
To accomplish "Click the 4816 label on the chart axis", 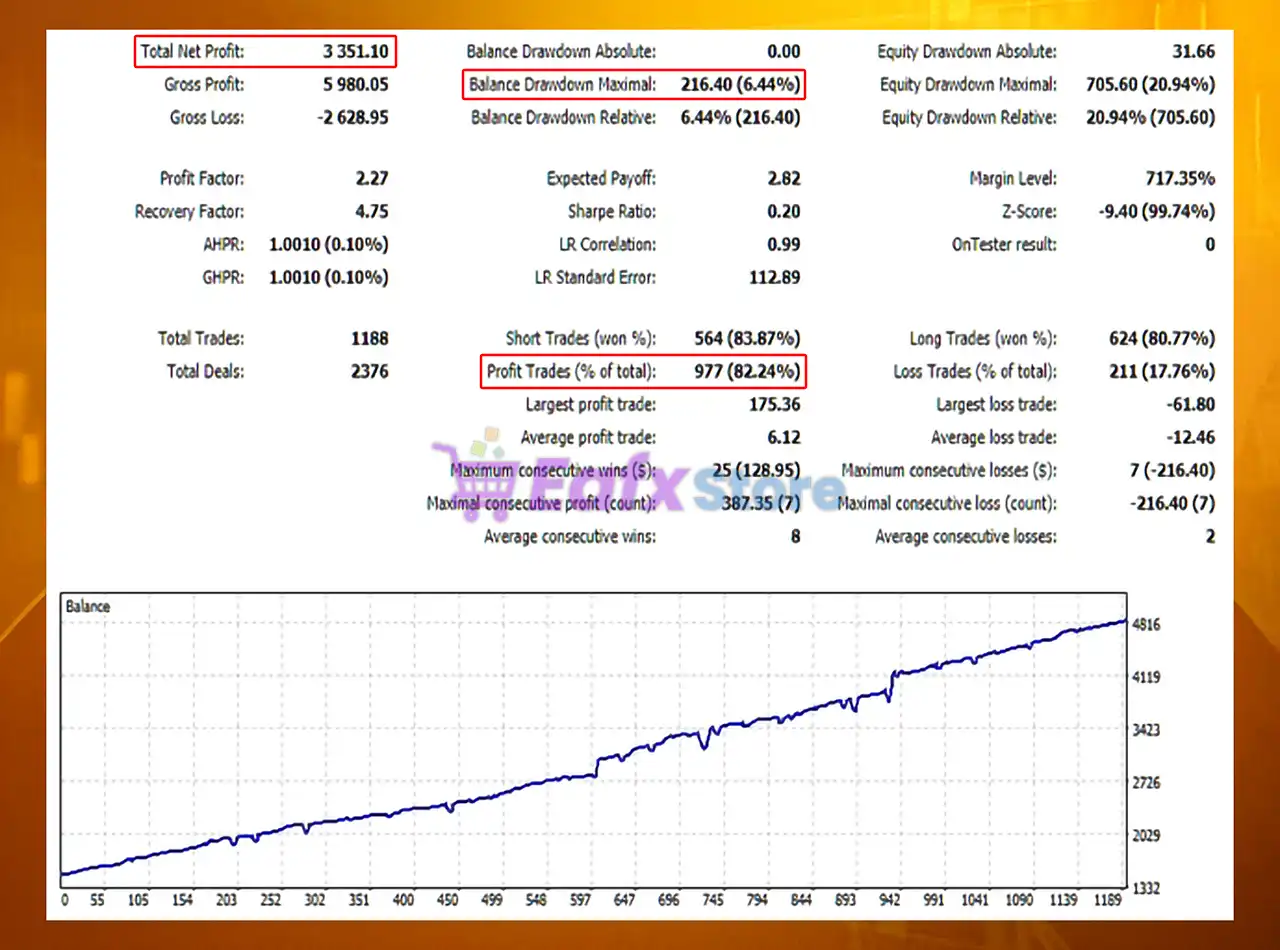I will (1149, 625).
